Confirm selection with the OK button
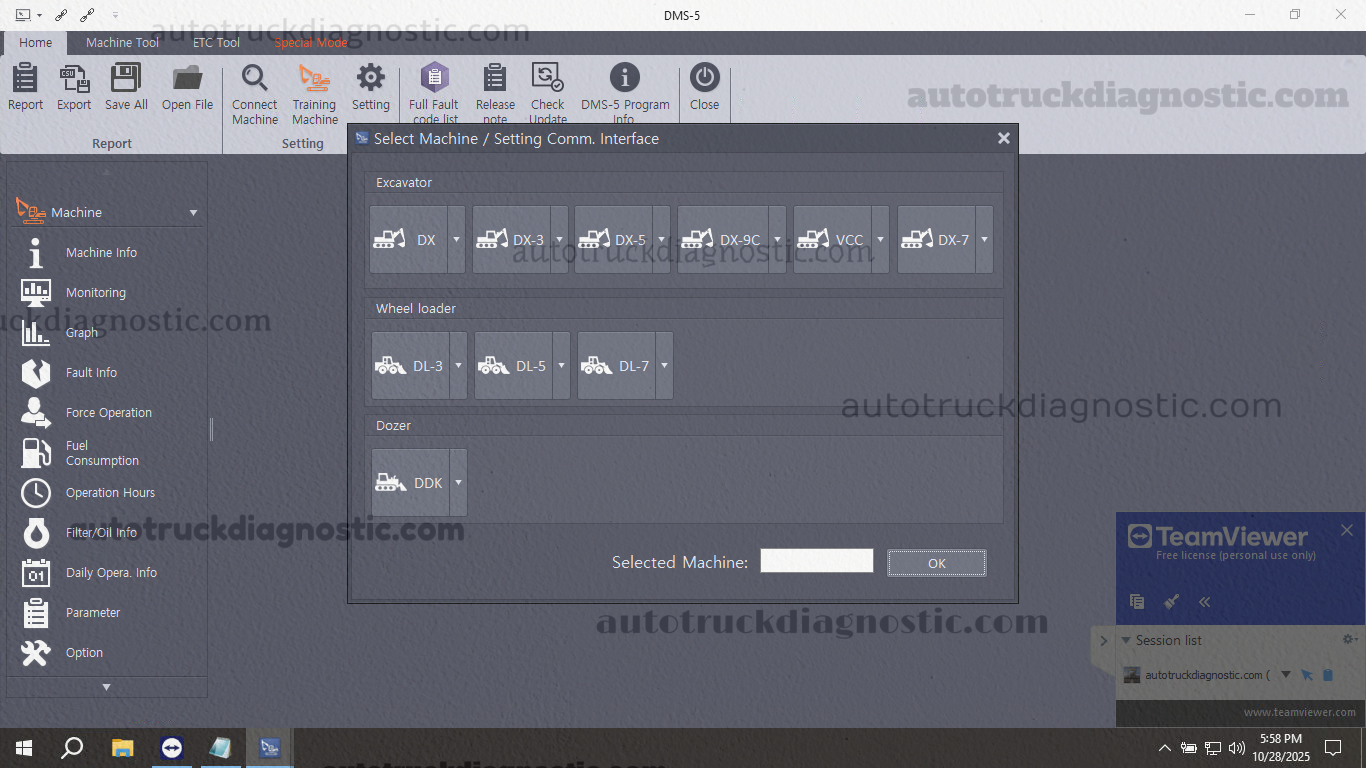1366x768 pixels. pos(936,562)
